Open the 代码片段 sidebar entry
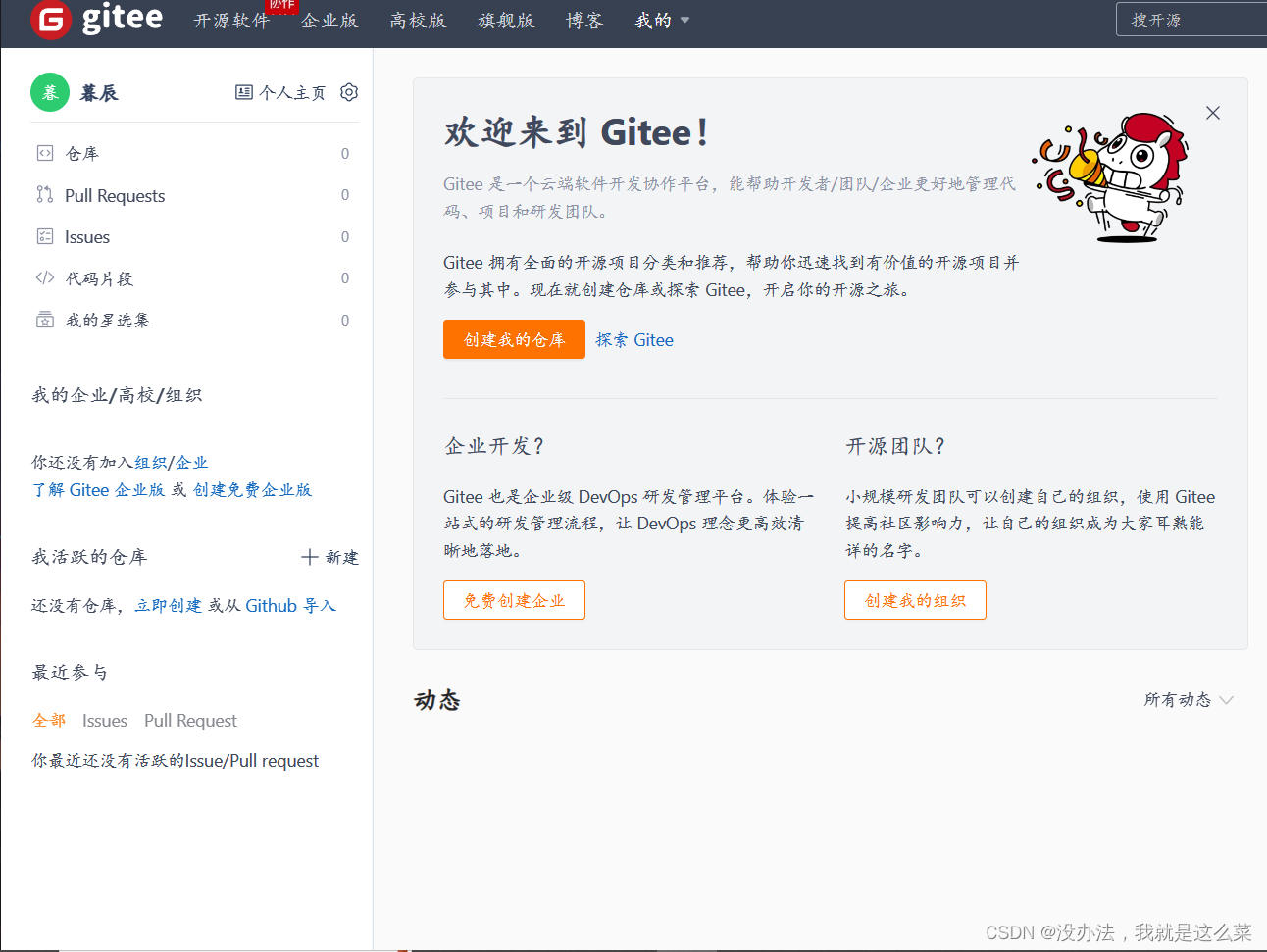This screenshot has height=952, width=1267. [x=195, y=277]
